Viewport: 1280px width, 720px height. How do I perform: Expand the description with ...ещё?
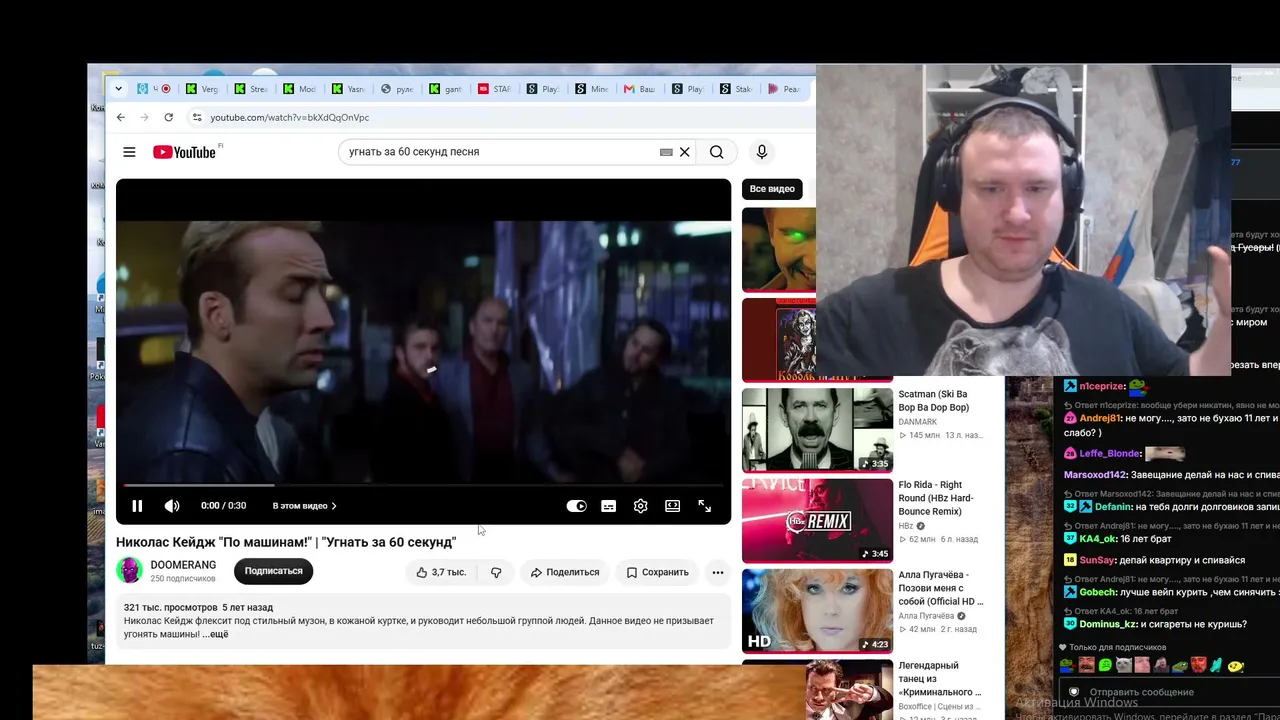click(x=215, y=634)
